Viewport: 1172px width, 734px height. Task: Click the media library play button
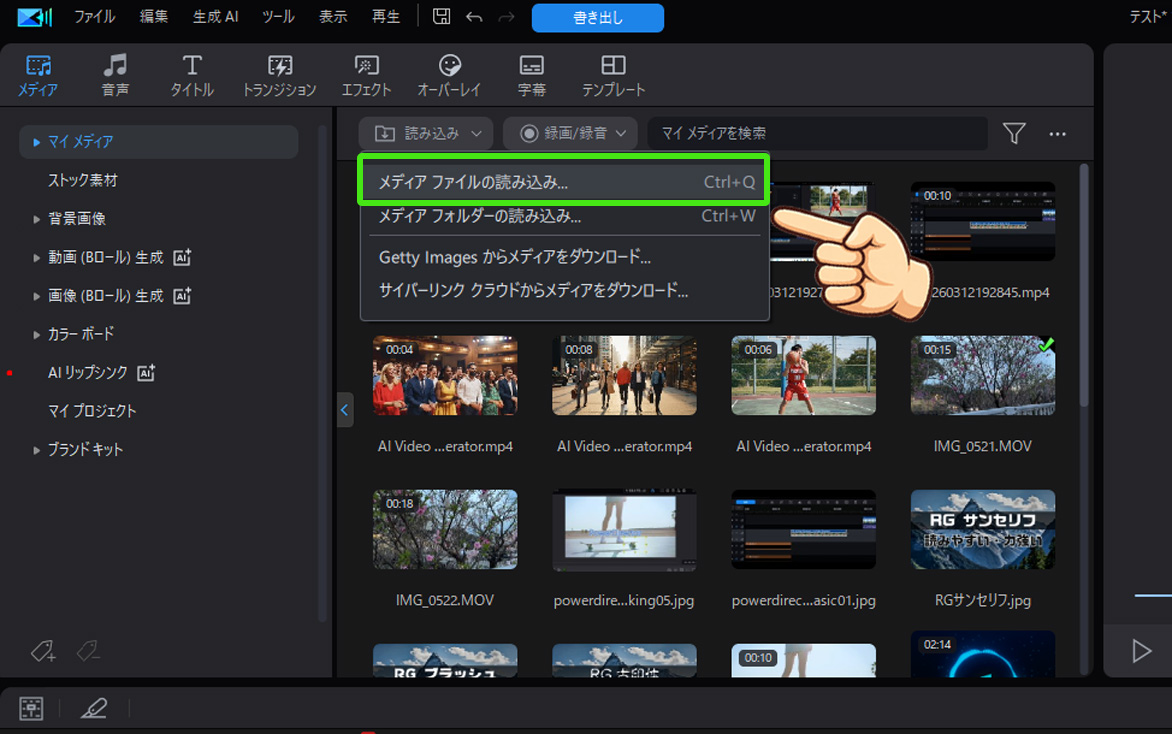1140,651
